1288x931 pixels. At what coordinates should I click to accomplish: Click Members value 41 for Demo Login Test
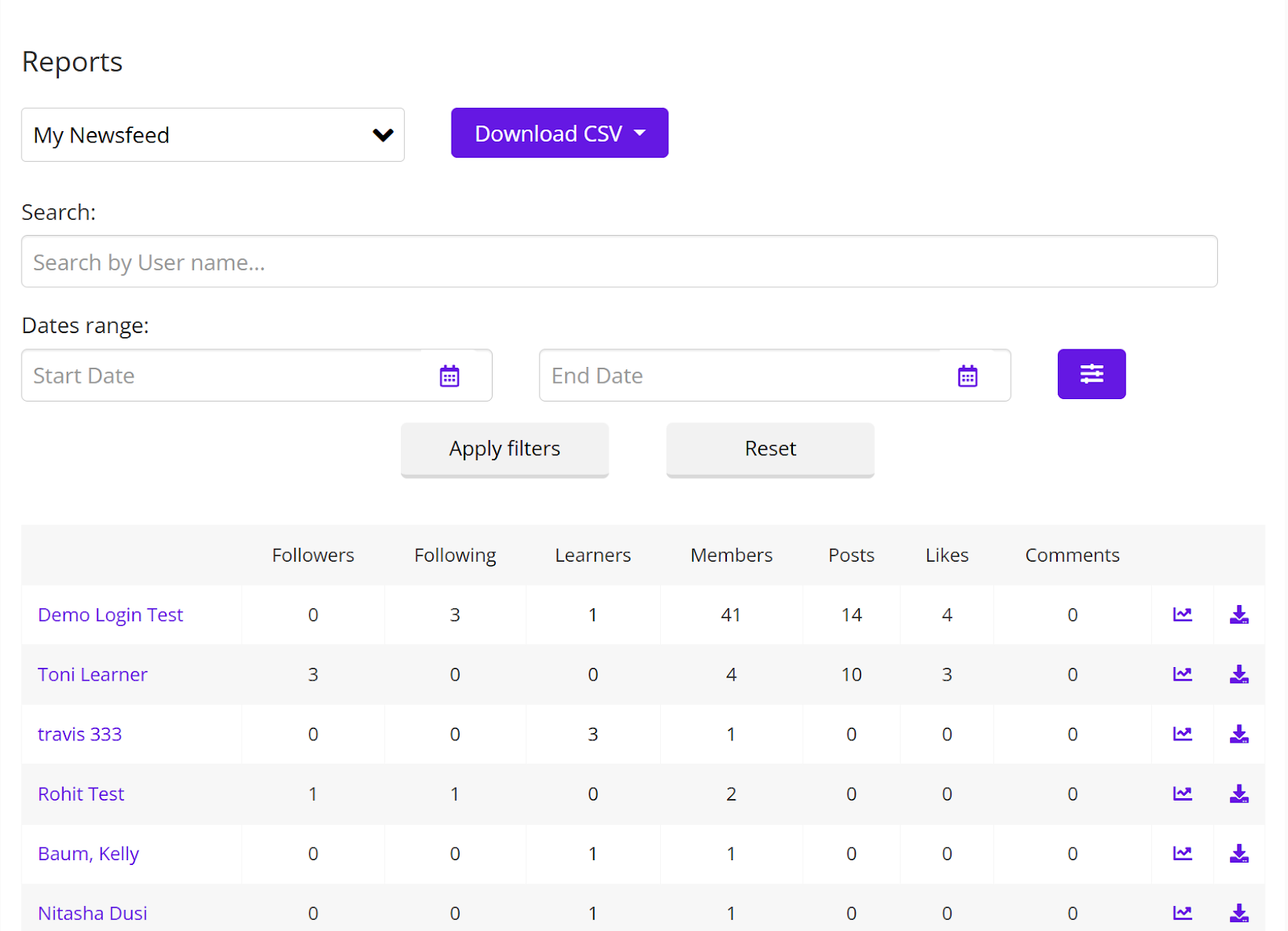tap(731, 615)
